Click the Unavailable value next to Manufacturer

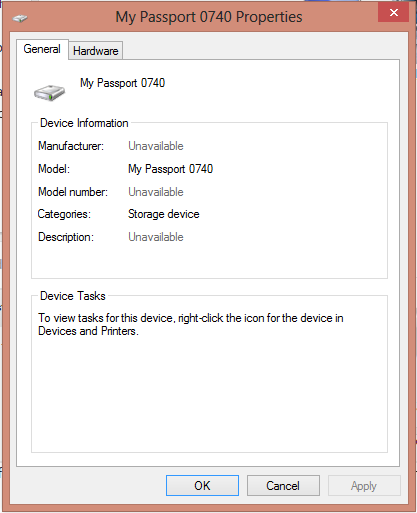click(156, 146)
